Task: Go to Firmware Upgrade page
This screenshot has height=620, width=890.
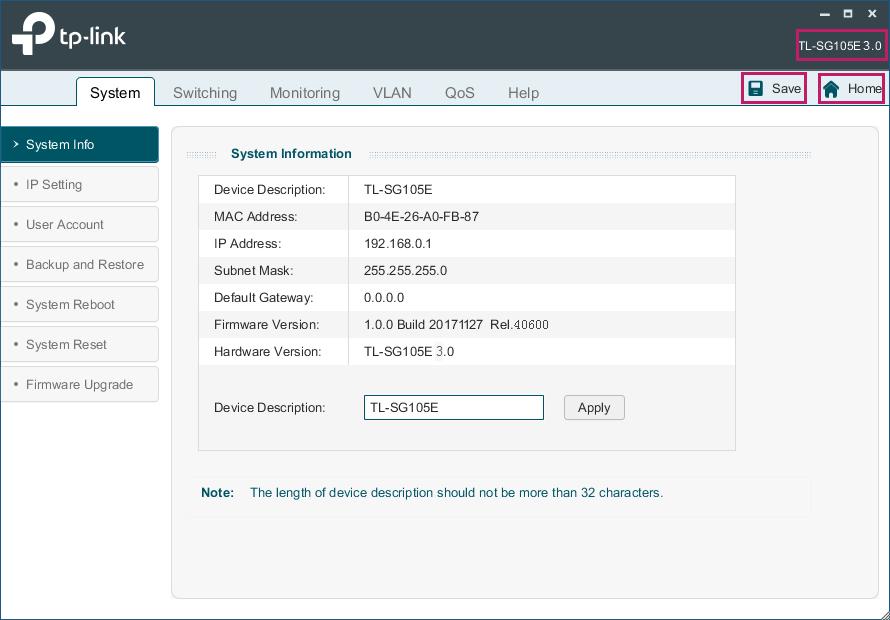Action: (x=79, y=384)
